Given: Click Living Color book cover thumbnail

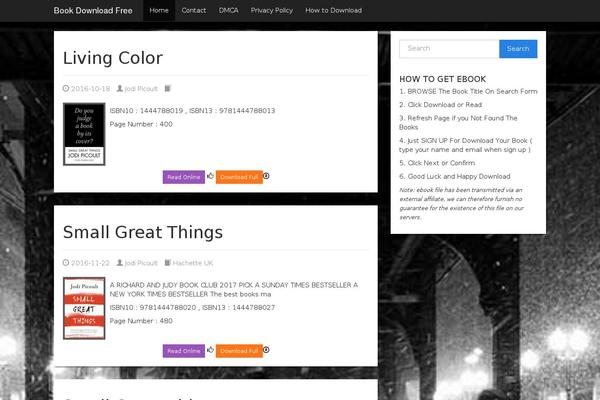Looking at the screenshot, I should pos(84,134).
